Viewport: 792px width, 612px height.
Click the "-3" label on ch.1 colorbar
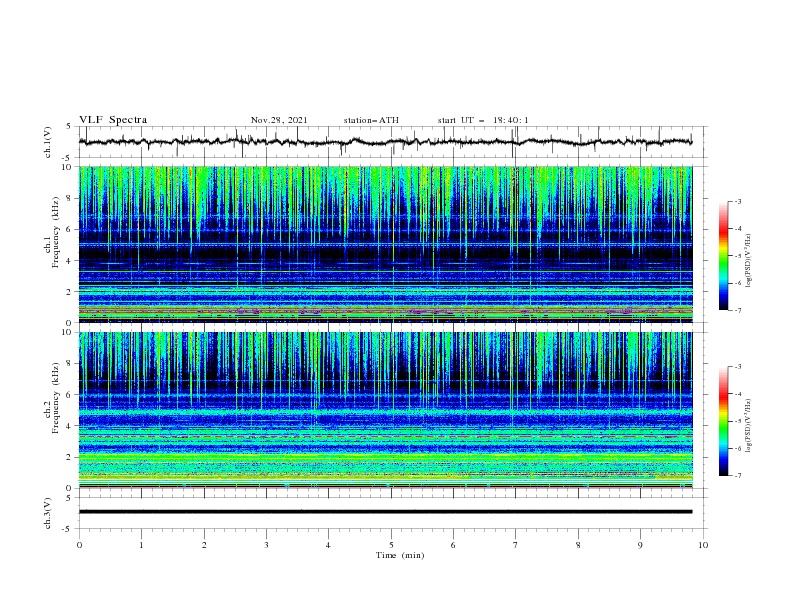point(737,201)
